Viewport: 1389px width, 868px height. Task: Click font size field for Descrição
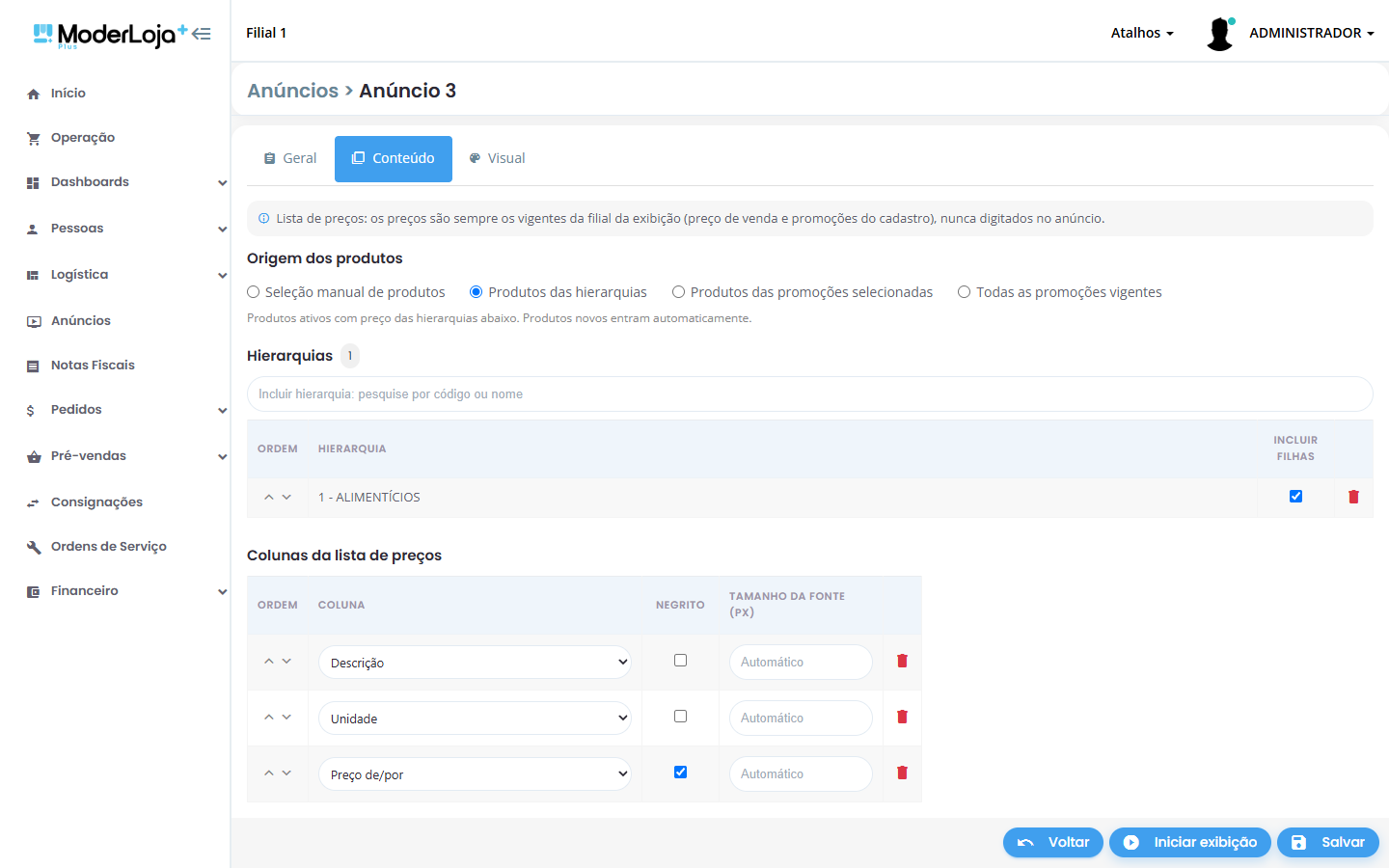tap(801, 662)
